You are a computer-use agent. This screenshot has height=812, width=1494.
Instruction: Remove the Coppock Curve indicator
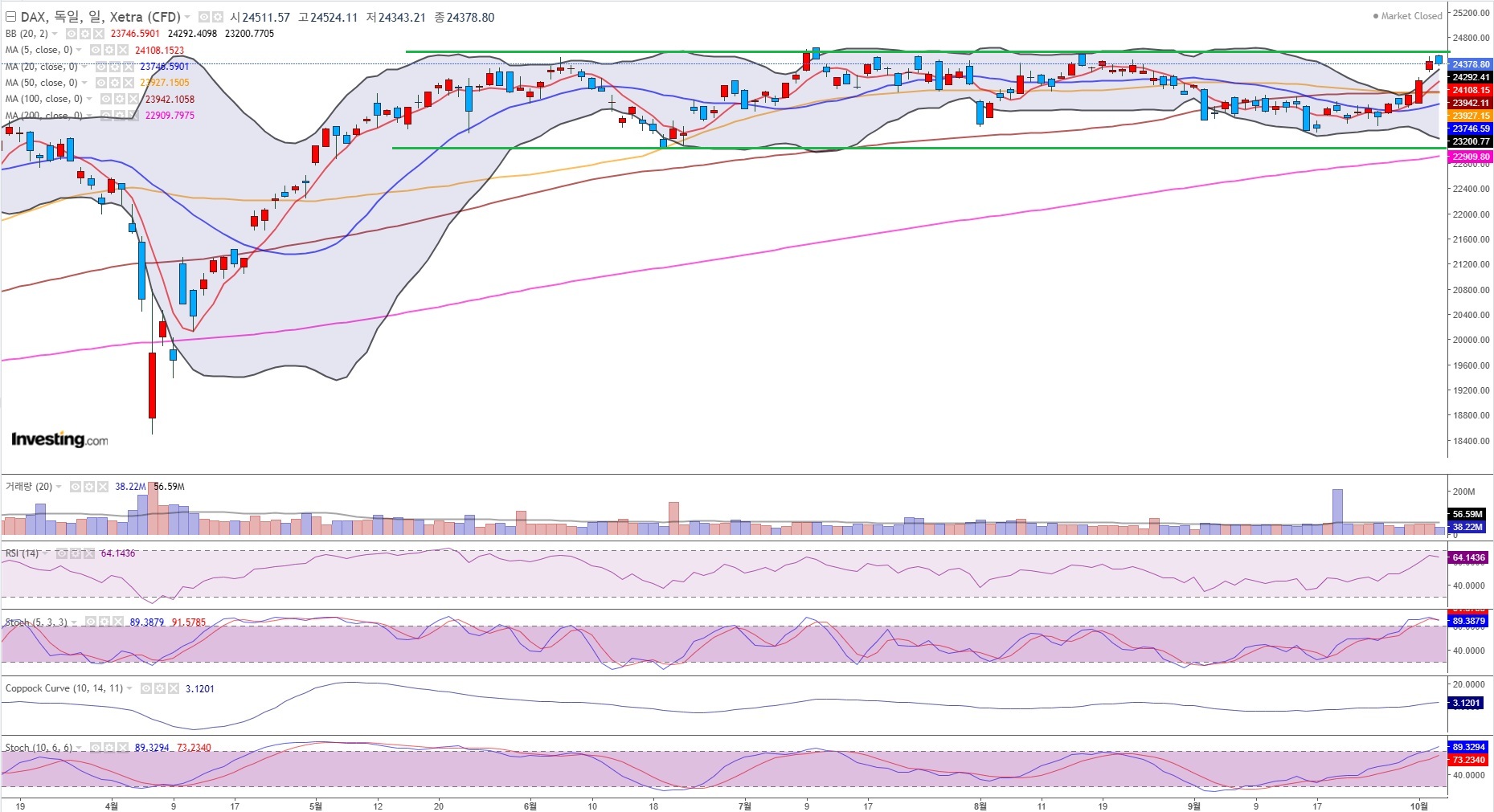(x=173, y=688)
